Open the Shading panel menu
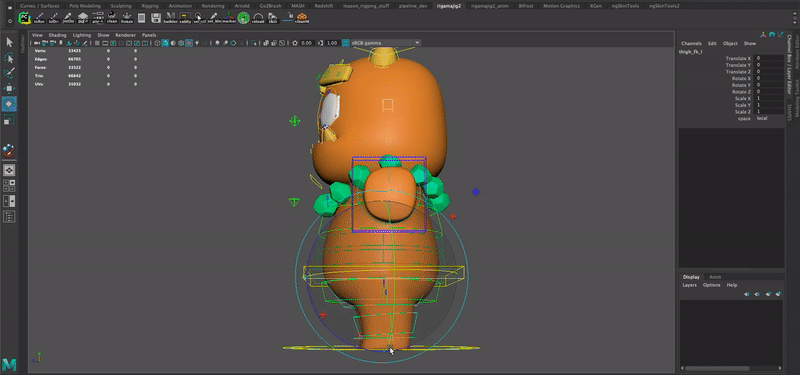800x375 pixels. tap(57, 35)
